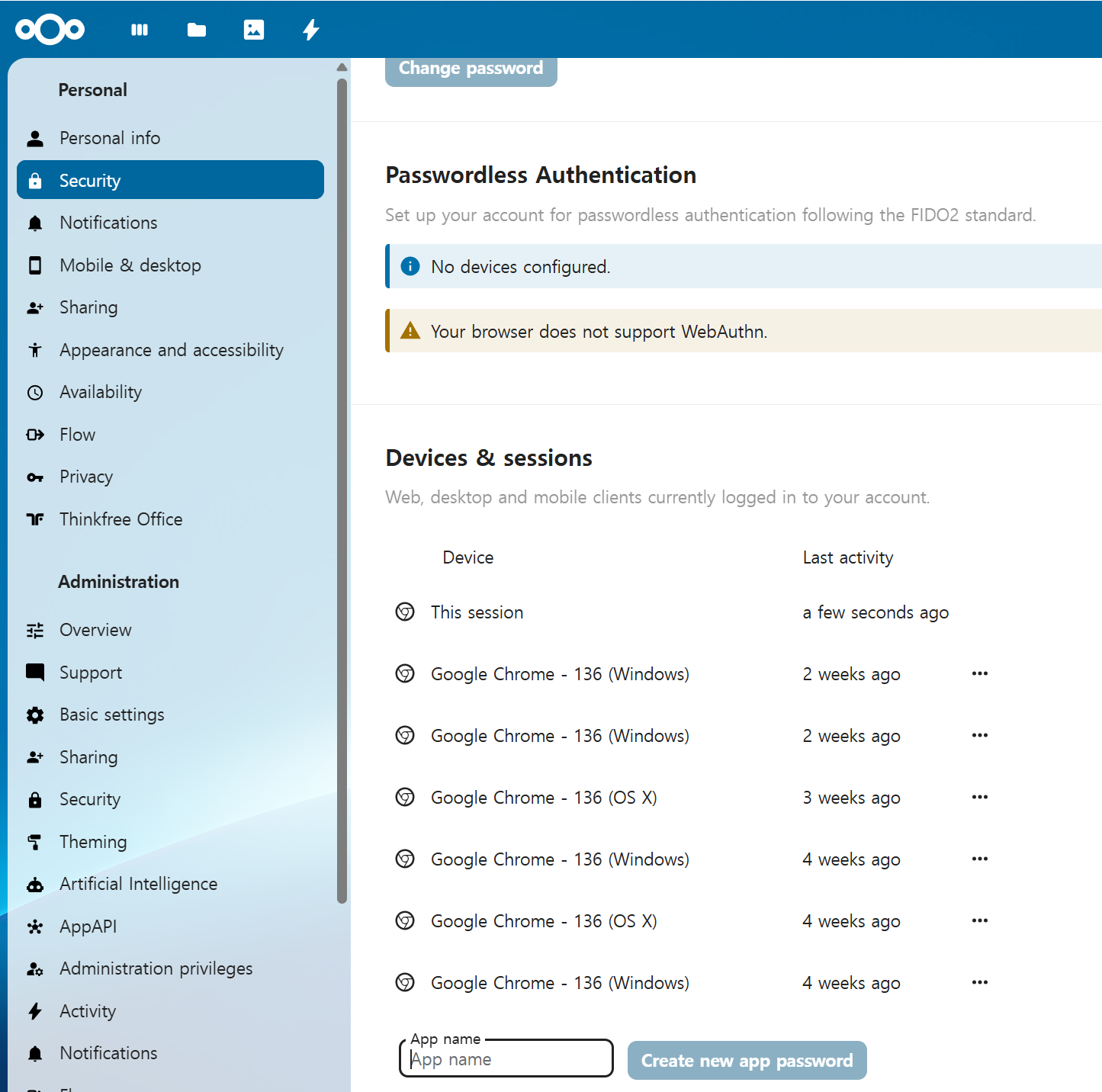Click the Passwordless Authentication heading
Screen dimensions: 1102x1092
click(541, 175)
